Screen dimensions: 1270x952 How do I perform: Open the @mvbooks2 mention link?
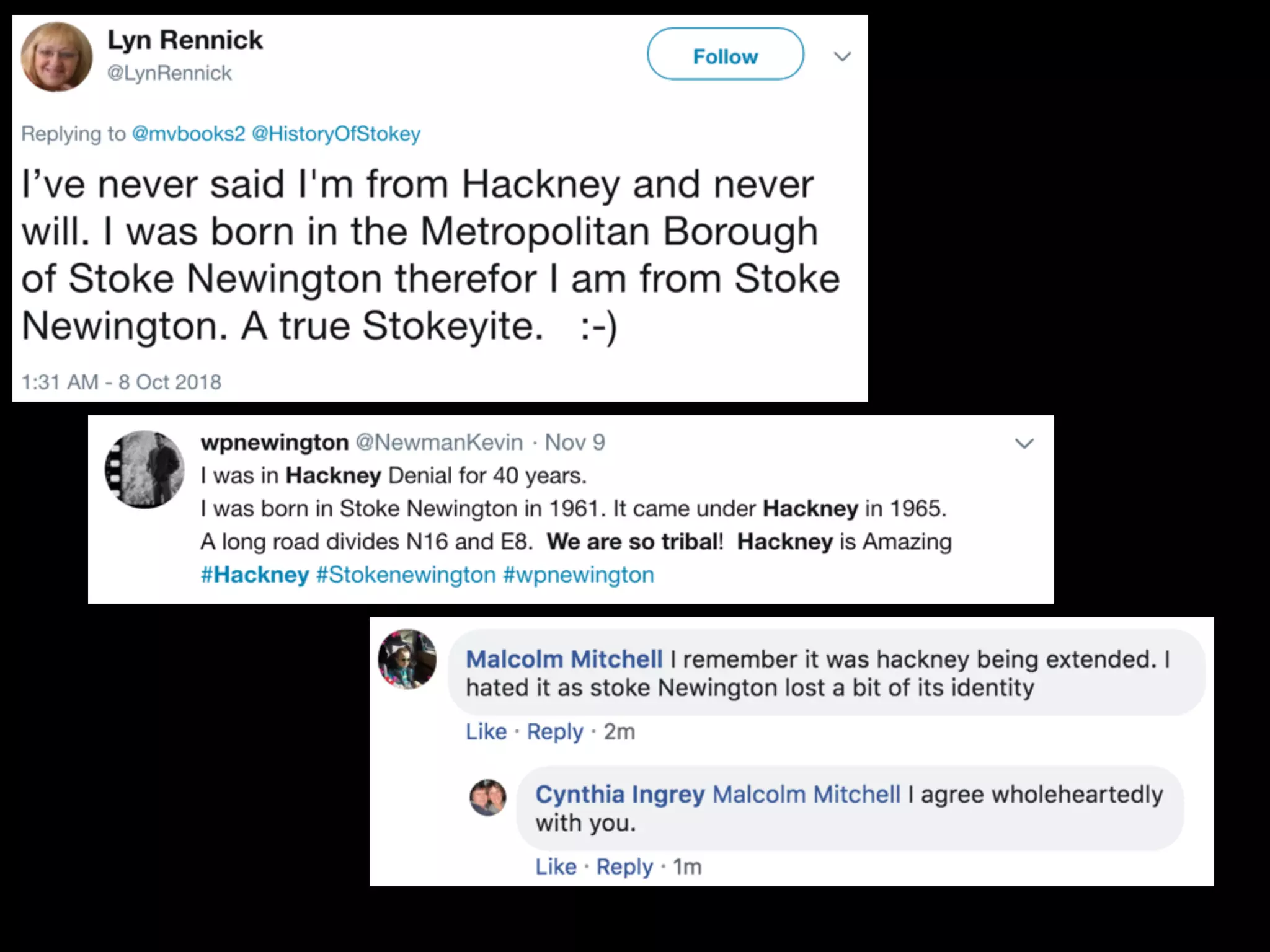189,134
